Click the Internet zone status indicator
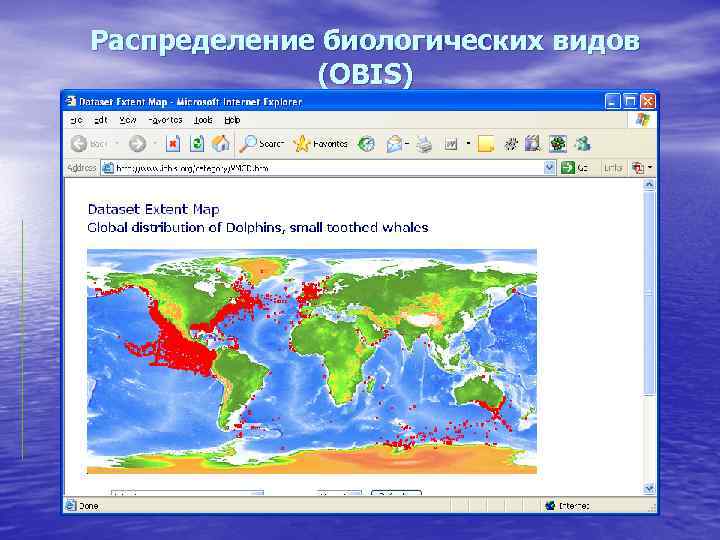This screenshot has width=720, height=540. click(x=568, y=506)
